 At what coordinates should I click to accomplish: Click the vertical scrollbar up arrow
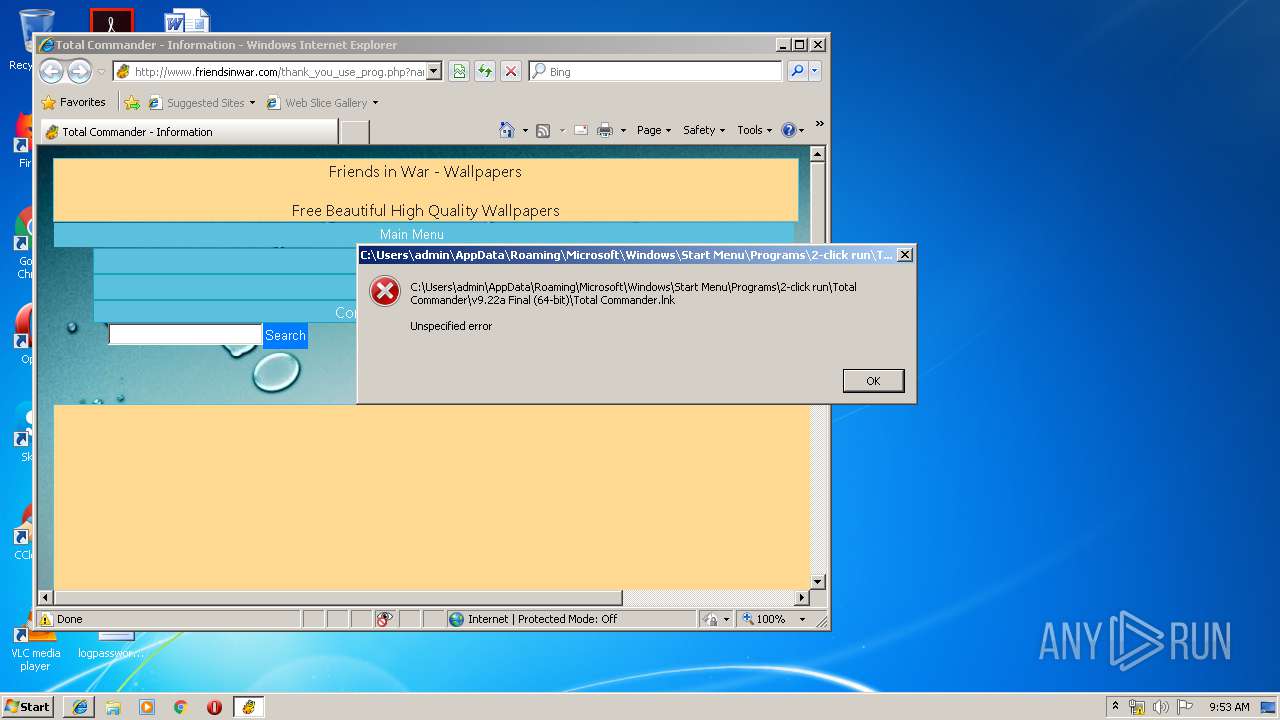tap(818, 155)
